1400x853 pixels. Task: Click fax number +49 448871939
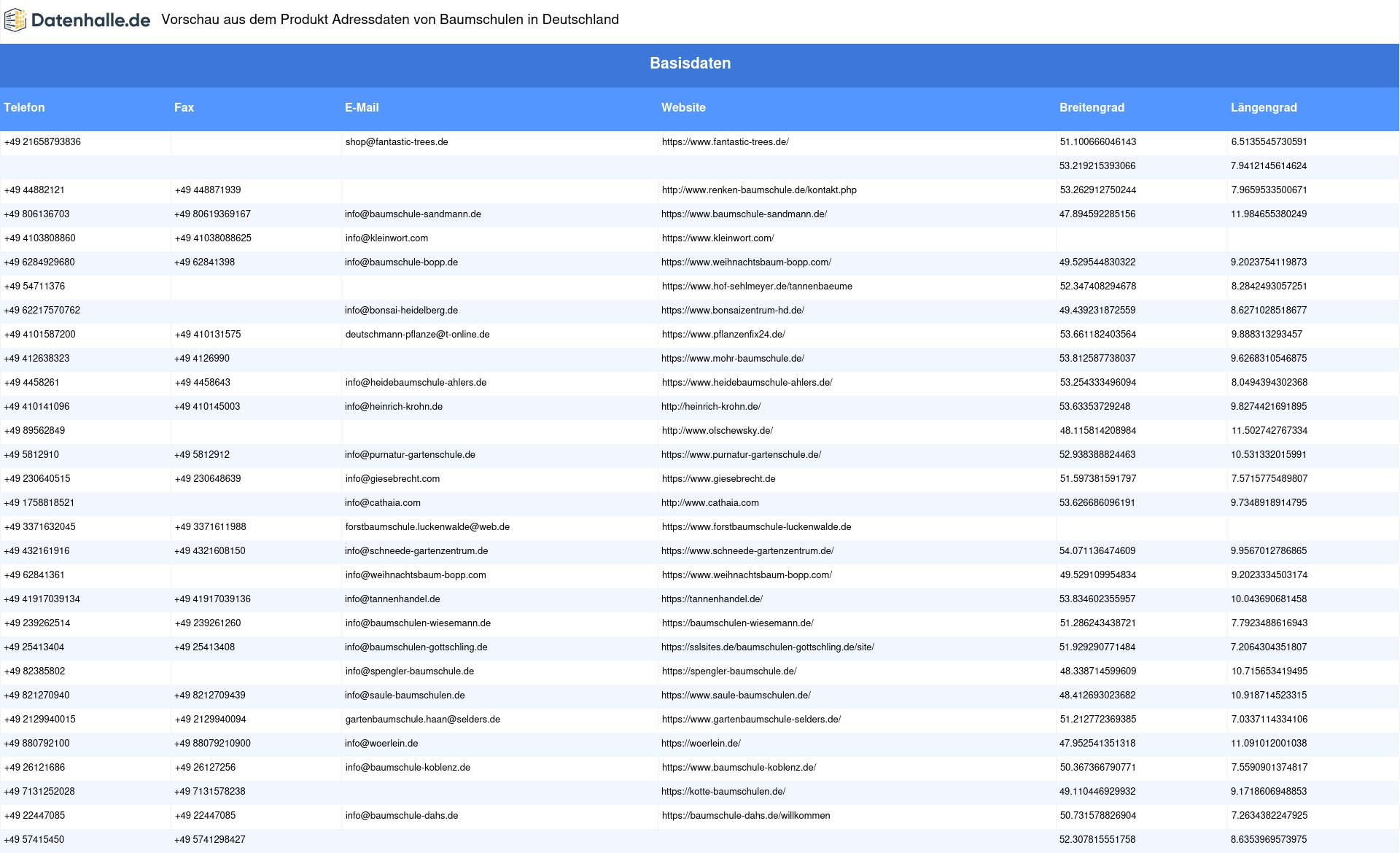208,190
